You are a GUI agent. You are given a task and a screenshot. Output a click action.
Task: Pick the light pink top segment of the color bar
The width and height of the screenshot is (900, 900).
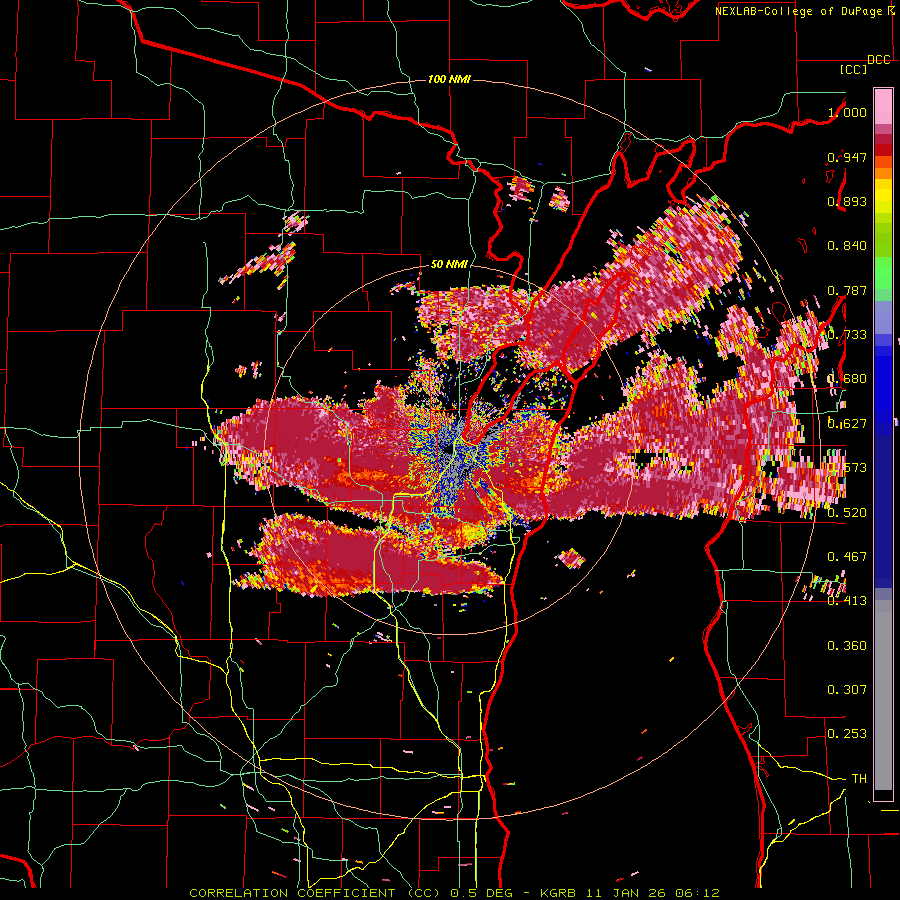click(x=883, y=106)
